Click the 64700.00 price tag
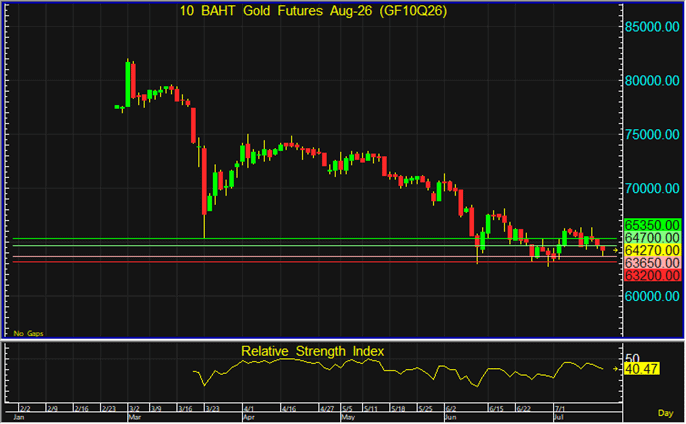Image resolution: width=686 pixels, height=424 pixels. [652, 238]
